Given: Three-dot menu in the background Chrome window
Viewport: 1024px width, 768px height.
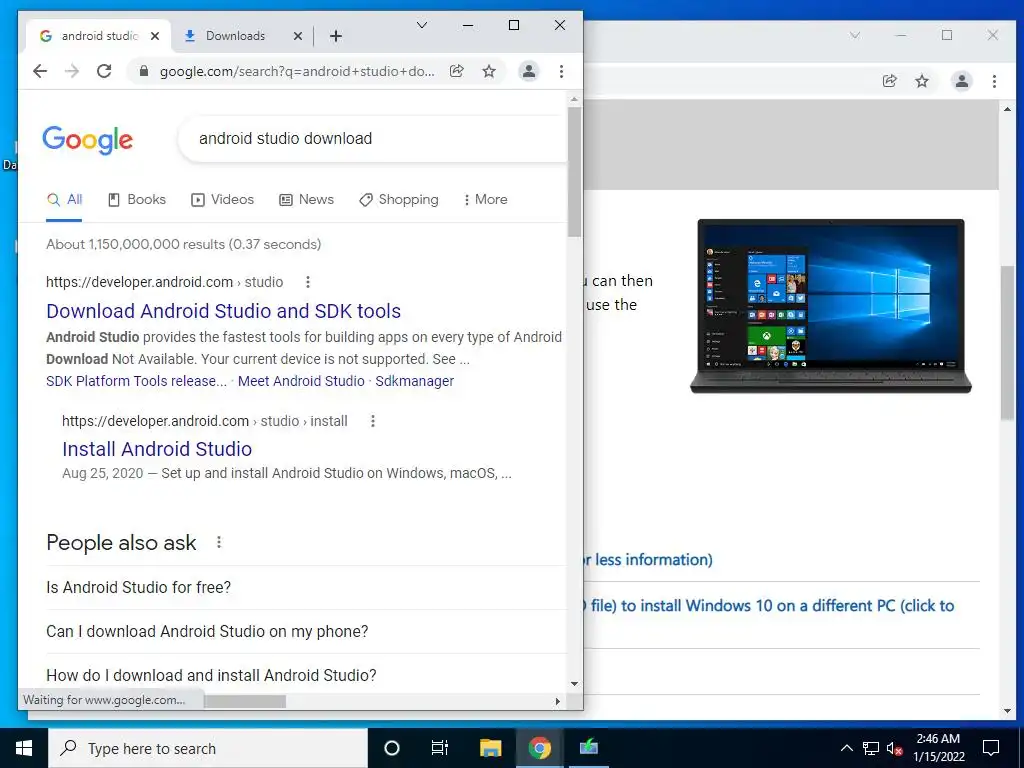Looking at the screenshot, I should click(995, 81).
